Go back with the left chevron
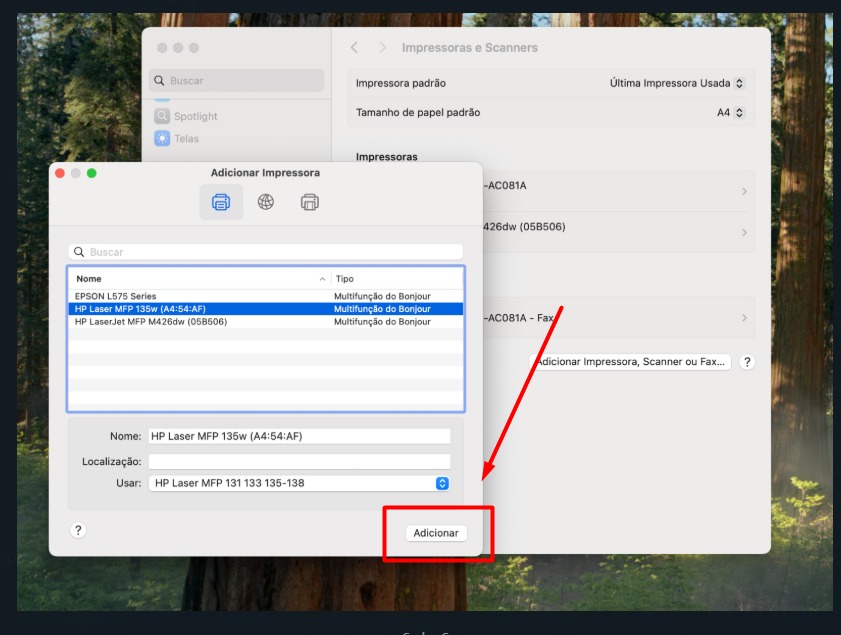 354,48
